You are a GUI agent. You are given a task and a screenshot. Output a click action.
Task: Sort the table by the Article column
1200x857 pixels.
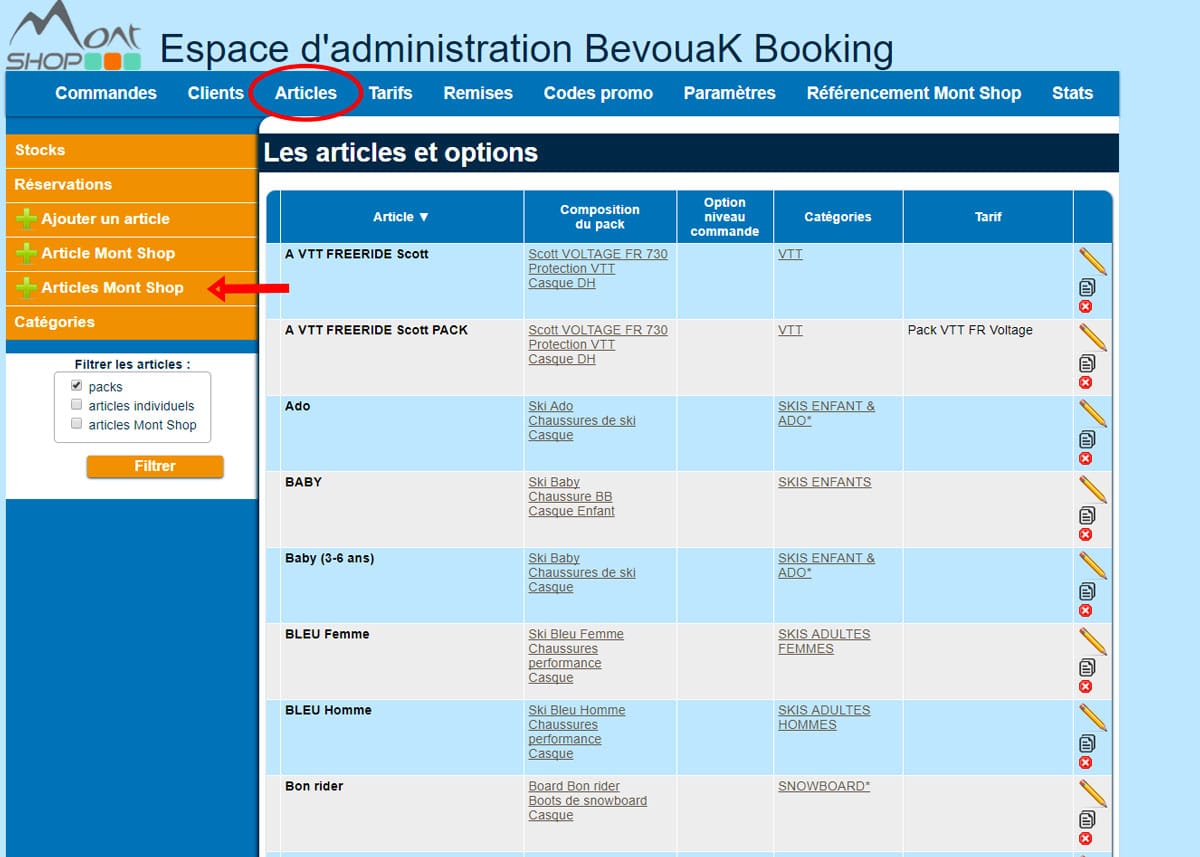click(x=401, y=217)
